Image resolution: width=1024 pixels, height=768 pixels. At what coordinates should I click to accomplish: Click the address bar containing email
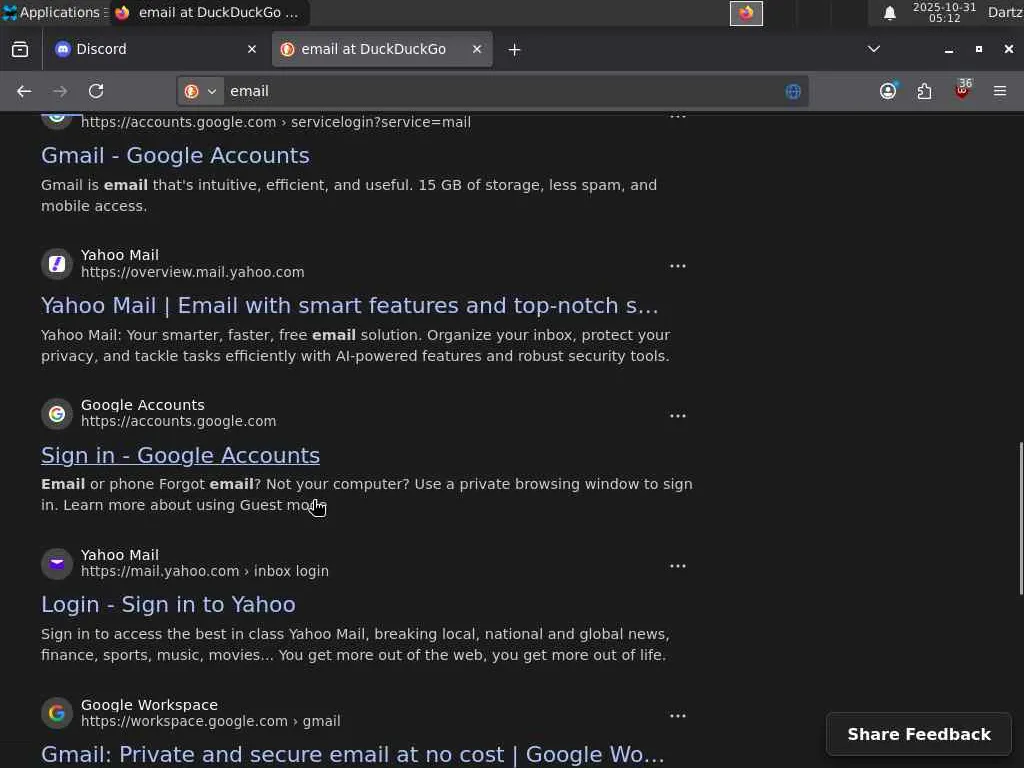coord(500,91)
